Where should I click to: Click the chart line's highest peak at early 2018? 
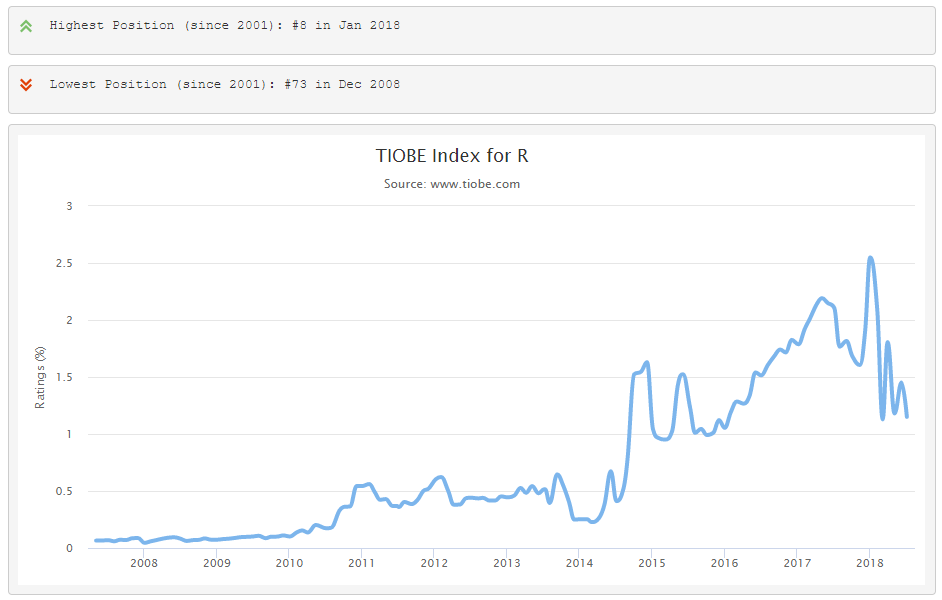click(871, 258)
